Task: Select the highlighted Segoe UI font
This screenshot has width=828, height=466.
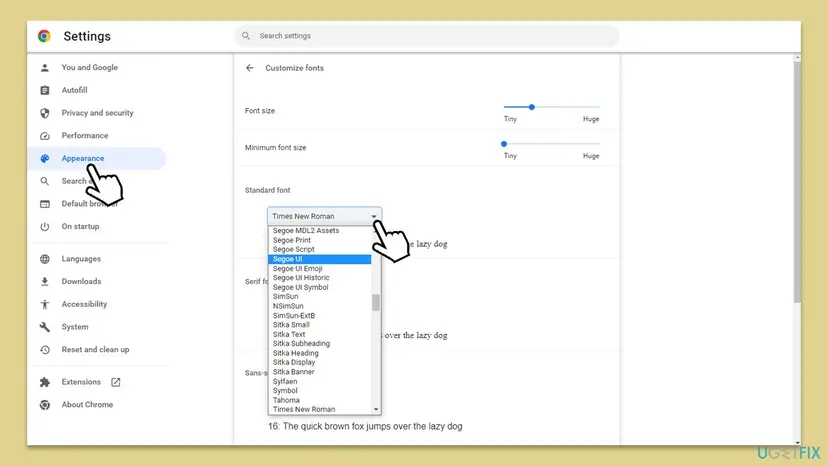Action: pos(319,259)
